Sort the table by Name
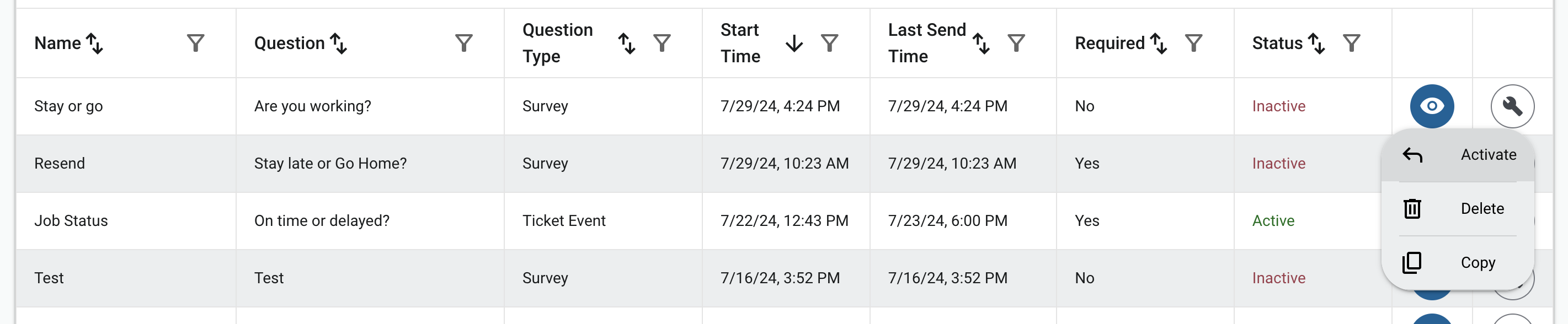The height and width of the screenshot is (324, 1568). coord(95,43)
